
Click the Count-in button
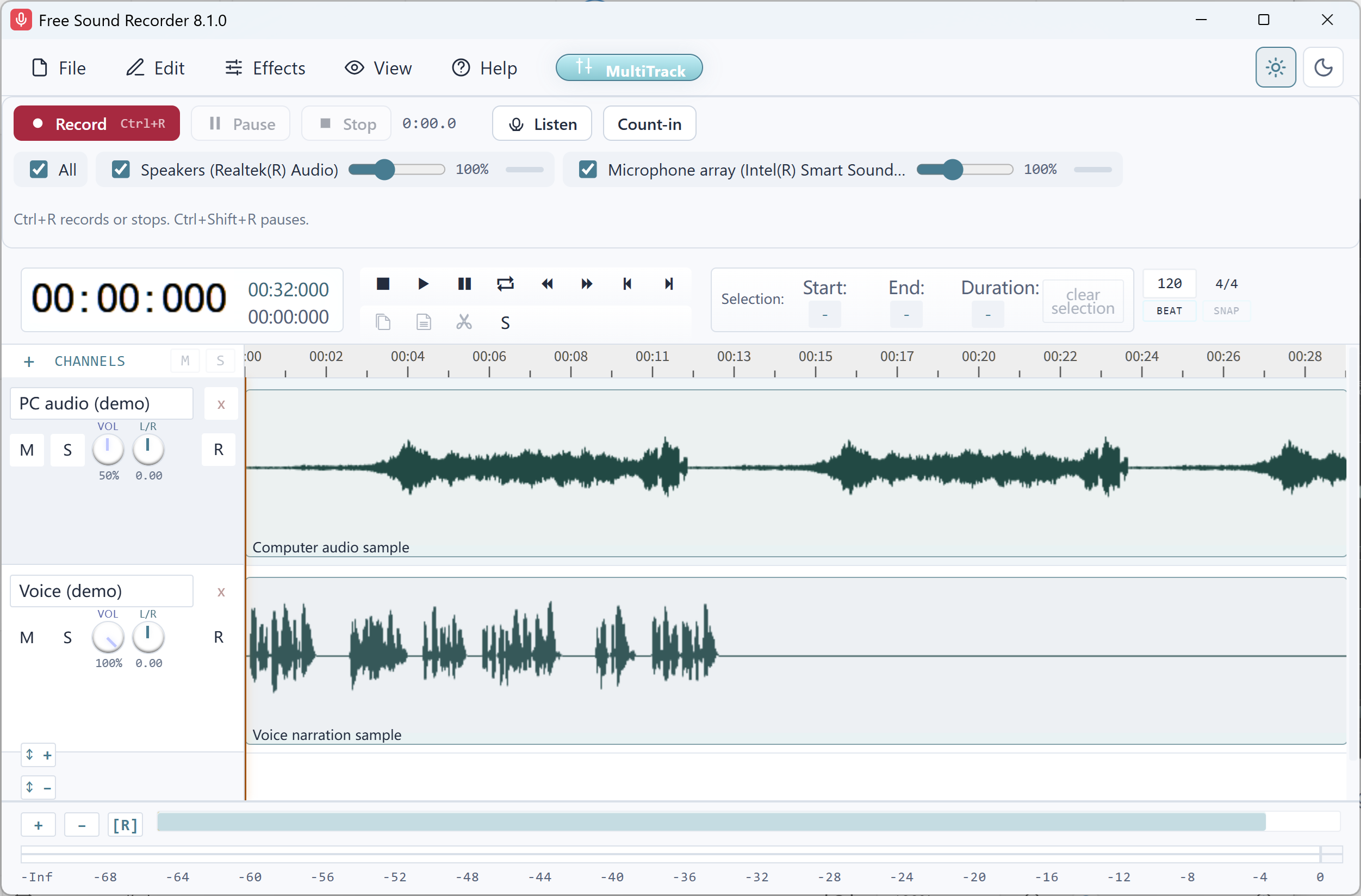pyautogui.click(x=650, y=123)
